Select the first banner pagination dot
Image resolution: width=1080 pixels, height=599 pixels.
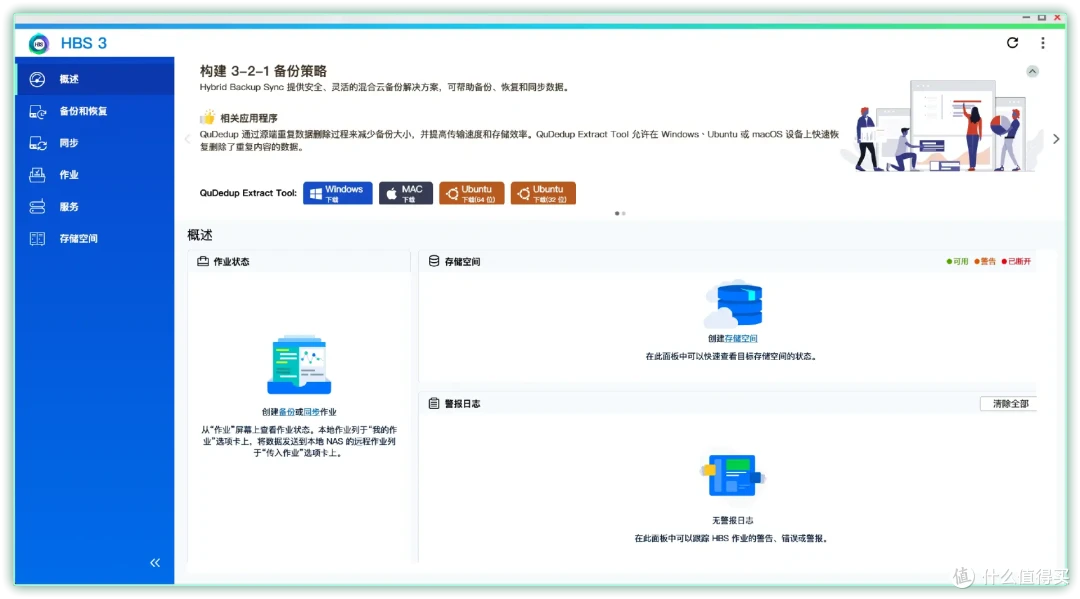pyautogui.click(x=616, y=213)
